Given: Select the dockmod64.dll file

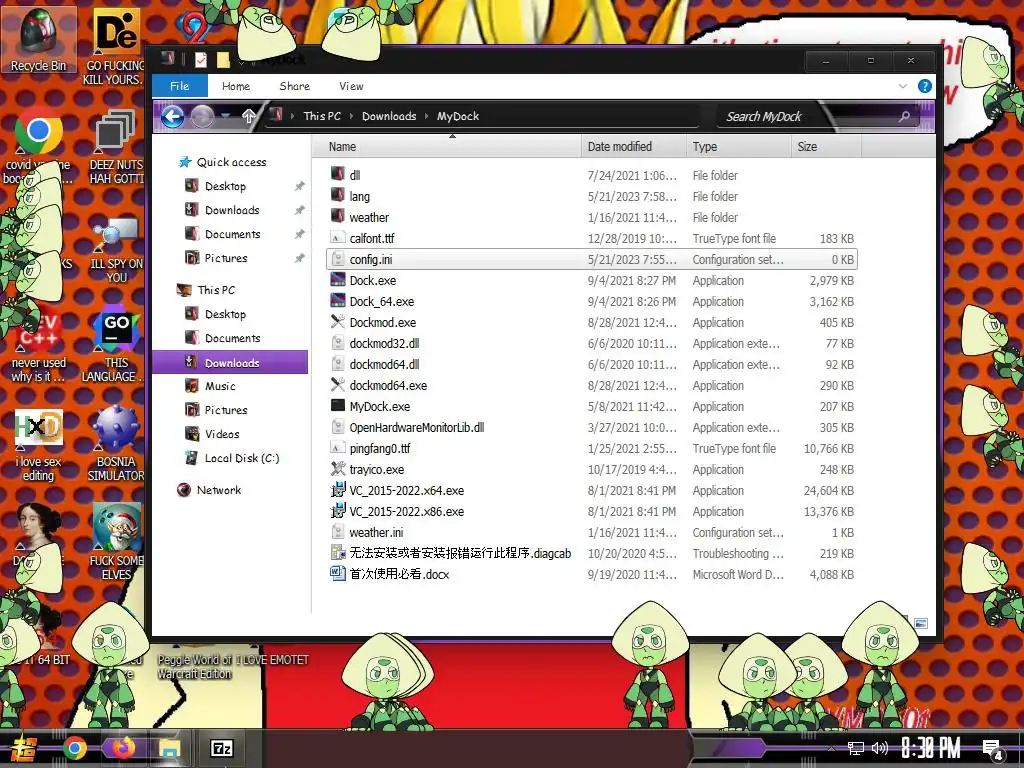Looking at the screenshot, I should click(x=384, y=364).
